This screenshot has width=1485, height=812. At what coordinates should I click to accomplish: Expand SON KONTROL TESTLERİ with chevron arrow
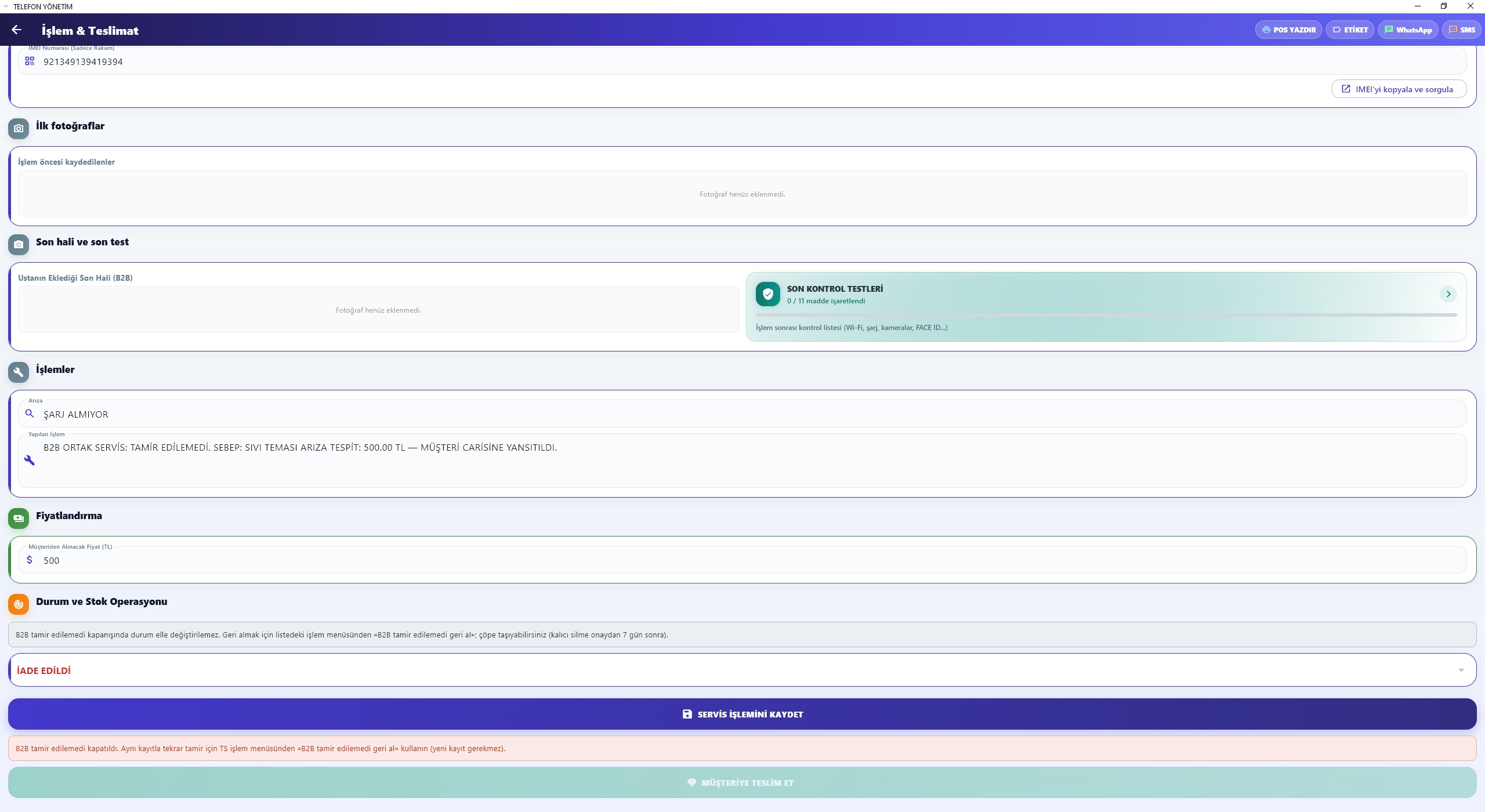(x=1448, y=294)
